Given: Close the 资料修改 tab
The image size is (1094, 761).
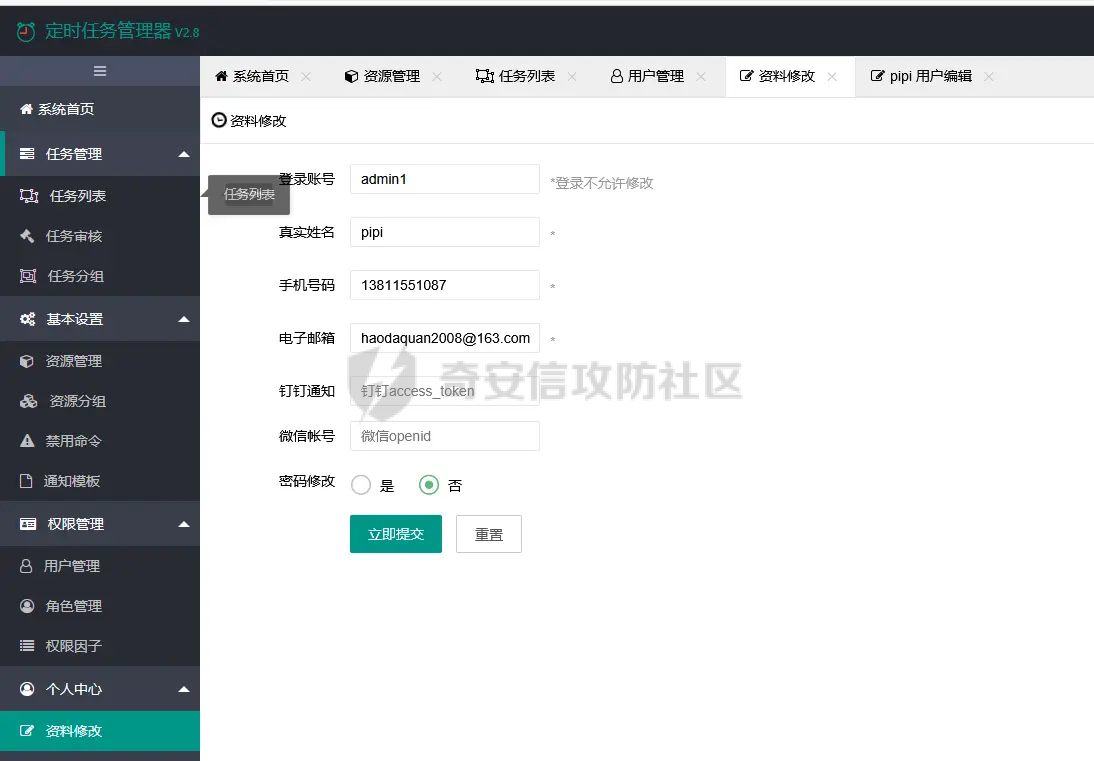Looking at the screenshot, I should pos(832,77).
